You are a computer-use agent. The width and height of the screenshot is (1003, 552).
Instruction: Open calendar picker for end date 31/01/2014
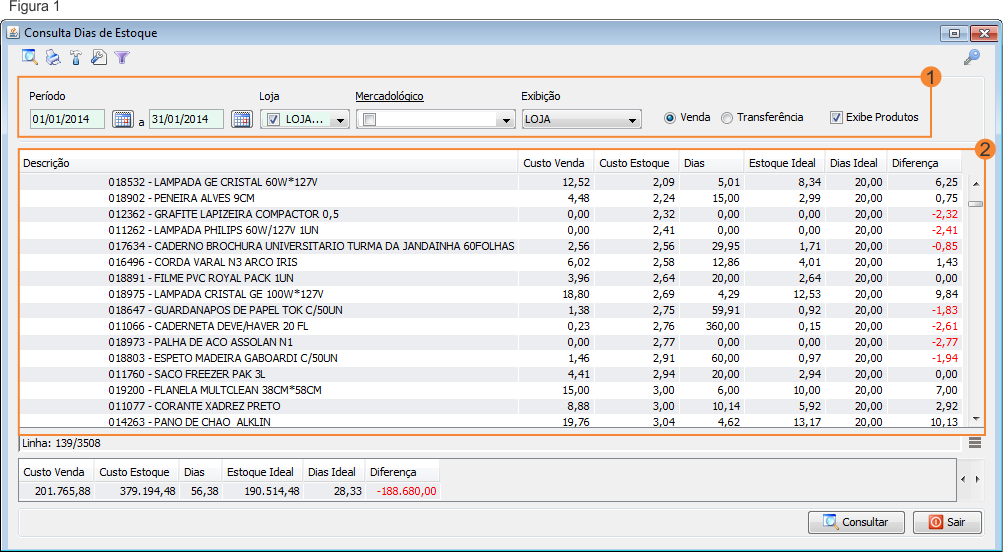(242, 119)
